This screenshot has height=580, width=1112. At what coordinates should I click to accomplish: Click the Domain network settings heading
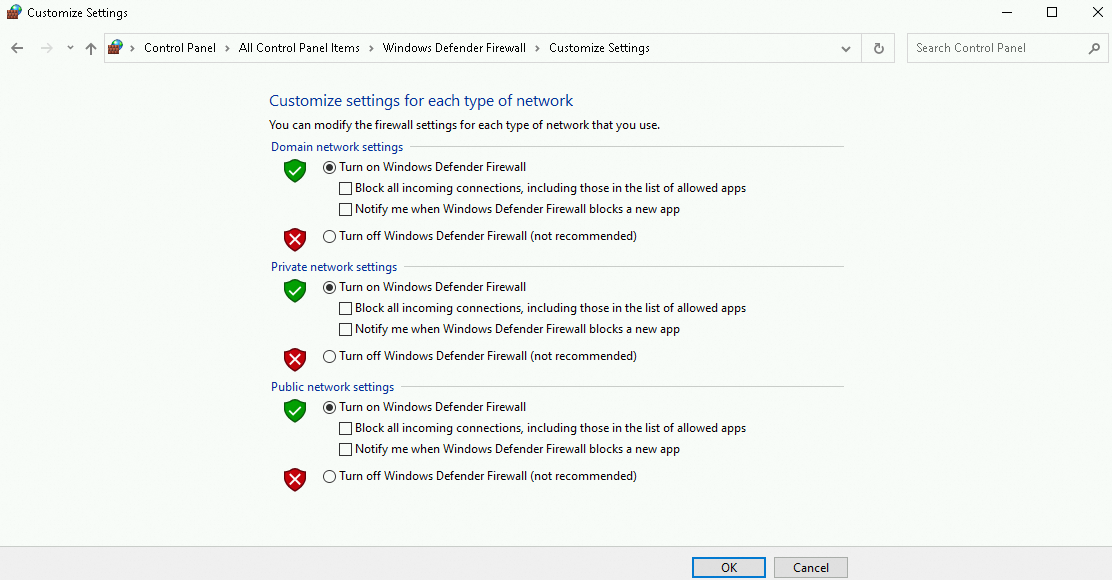[x=337, y=147]
